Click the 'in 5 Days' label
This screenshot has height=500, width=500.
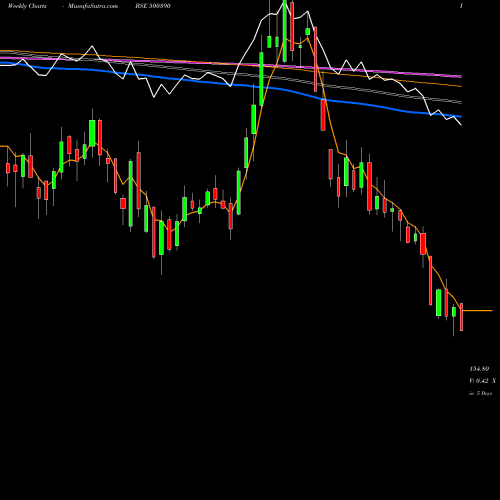tap(481, 393)
